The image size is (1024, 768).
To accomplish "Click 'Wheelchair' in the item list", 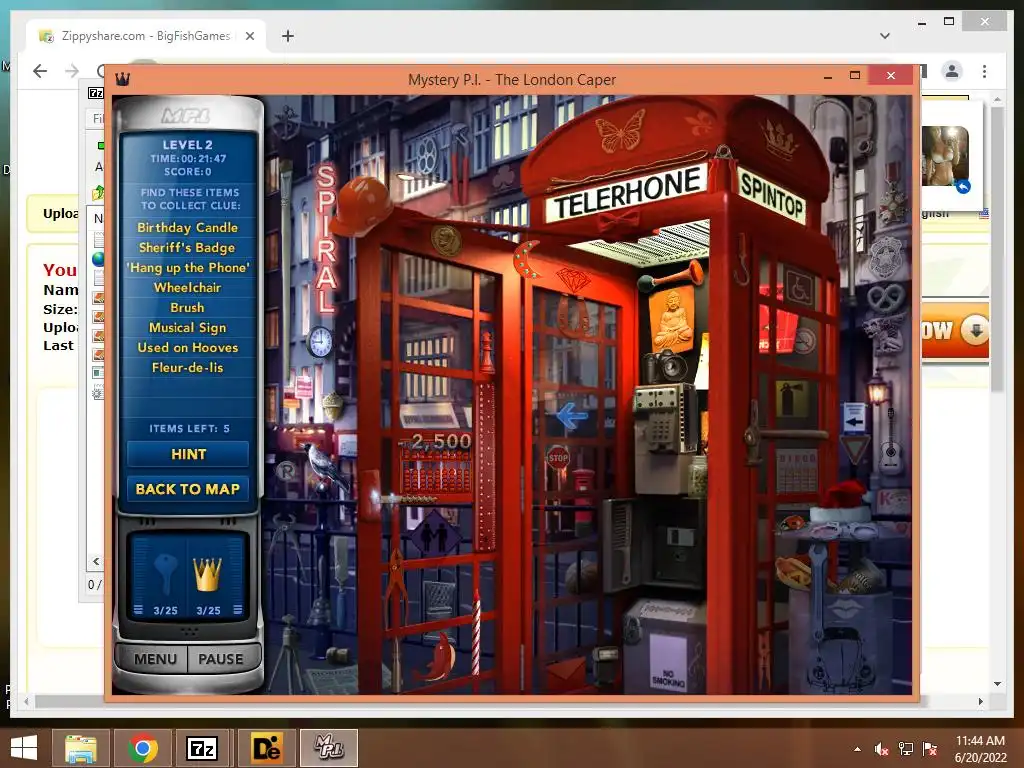I will click(187, 287).
